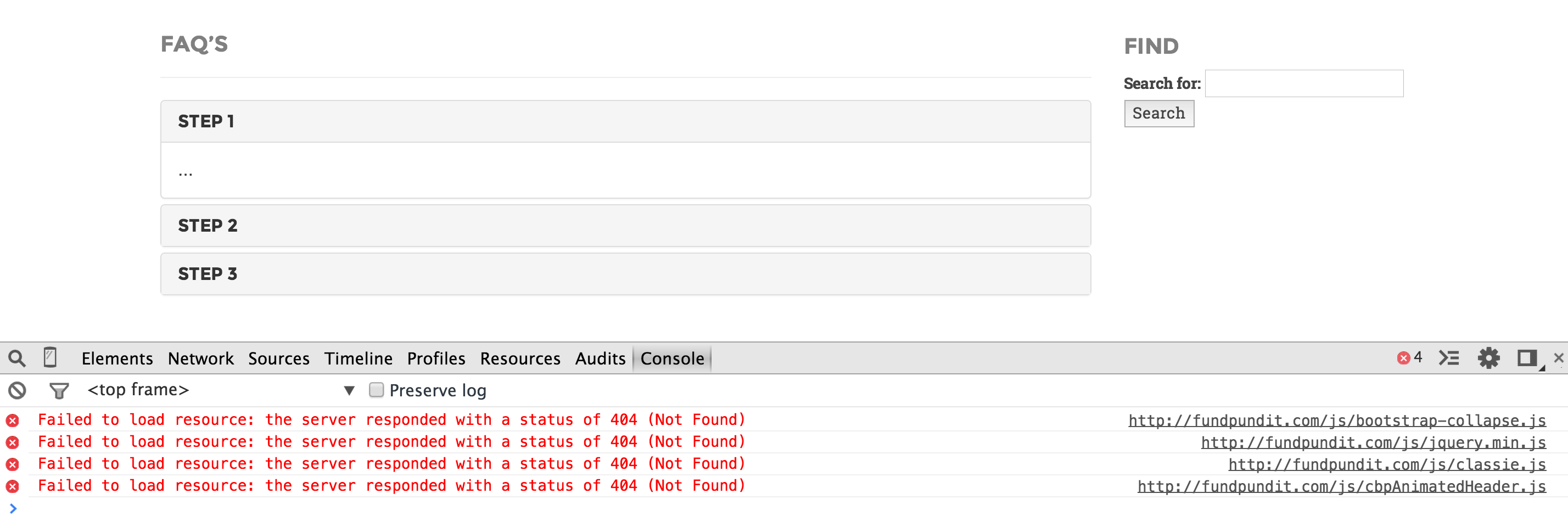Select the Resources tab
Screen dimensions: 1568x527
pos(520,358)
